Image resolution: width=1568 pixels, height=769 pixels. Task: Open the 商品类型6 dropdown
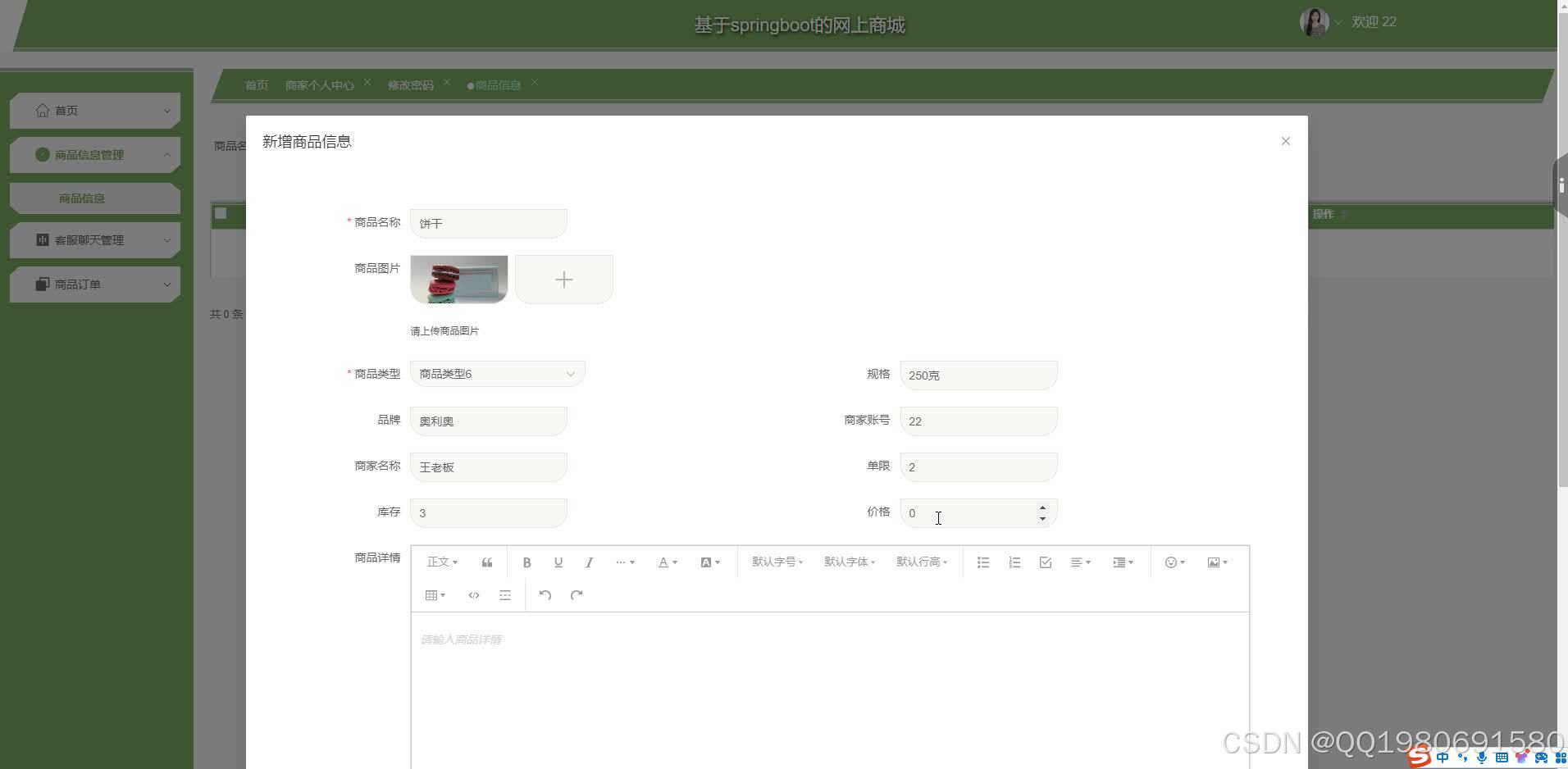pyautogui.click(x=496, y=373)
